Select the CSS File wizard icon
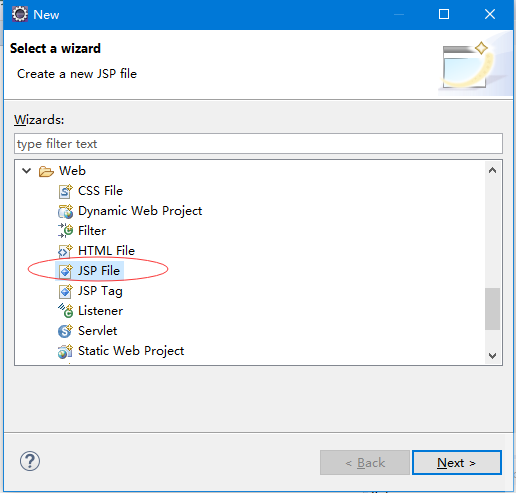 click(65, 191)
